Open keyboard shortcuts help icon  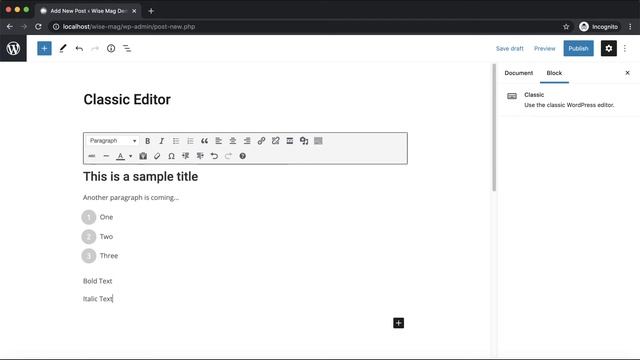pos(242,156)
